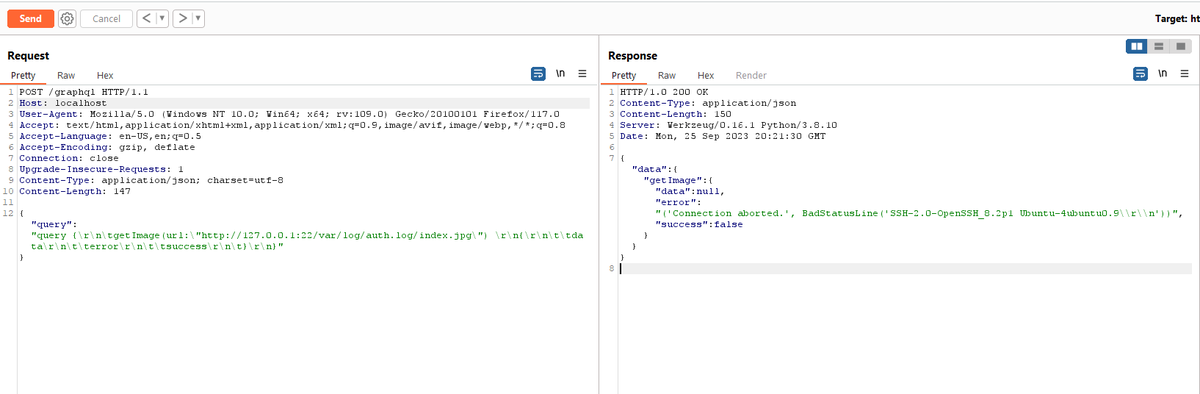Click the Accept-Language: en-US header
The image size is (1200, 394).
pyautogui.click(x=110, y=136)
